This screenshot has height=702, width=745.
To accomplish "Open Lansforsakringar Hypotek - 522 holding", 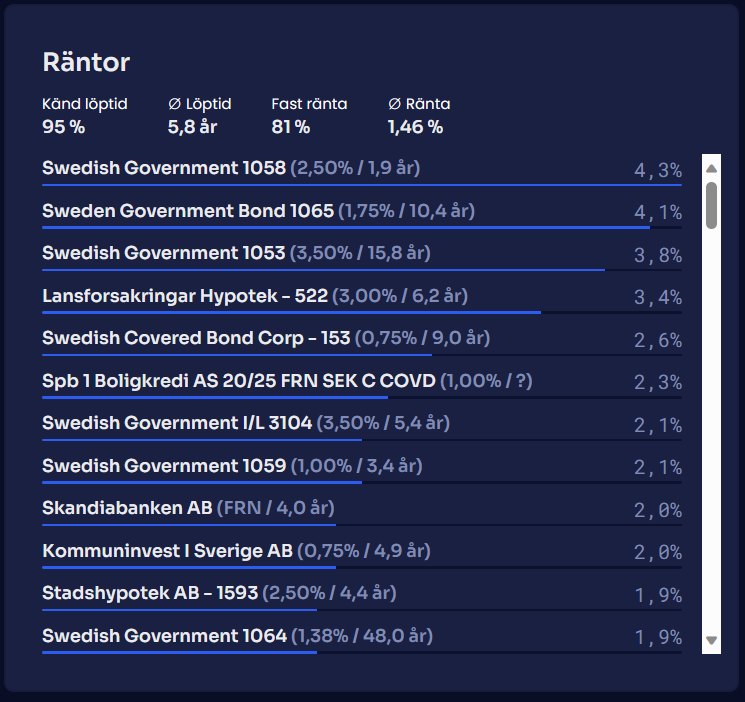I will 185,296.
